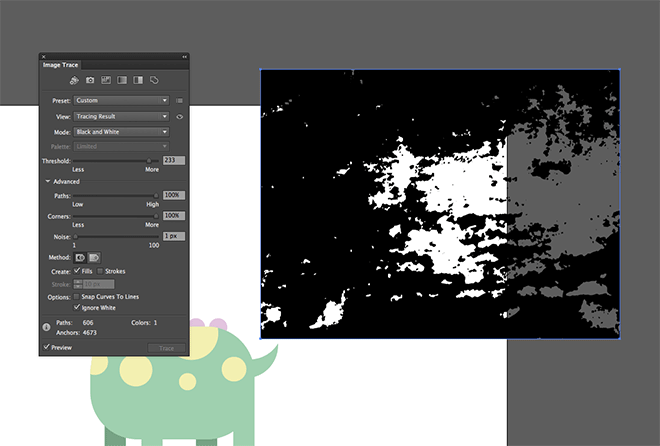Uncheck Ignore White option
The height and width of the screenshot is (446, 660).
[x=77, y=307]
